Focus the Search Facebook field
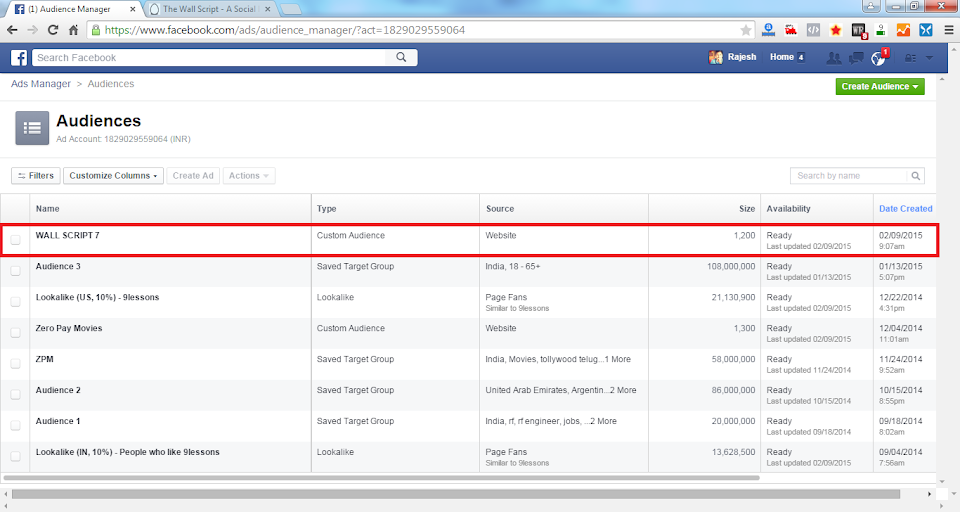Viewport: 960px width, 512px height. click(208, 58)
